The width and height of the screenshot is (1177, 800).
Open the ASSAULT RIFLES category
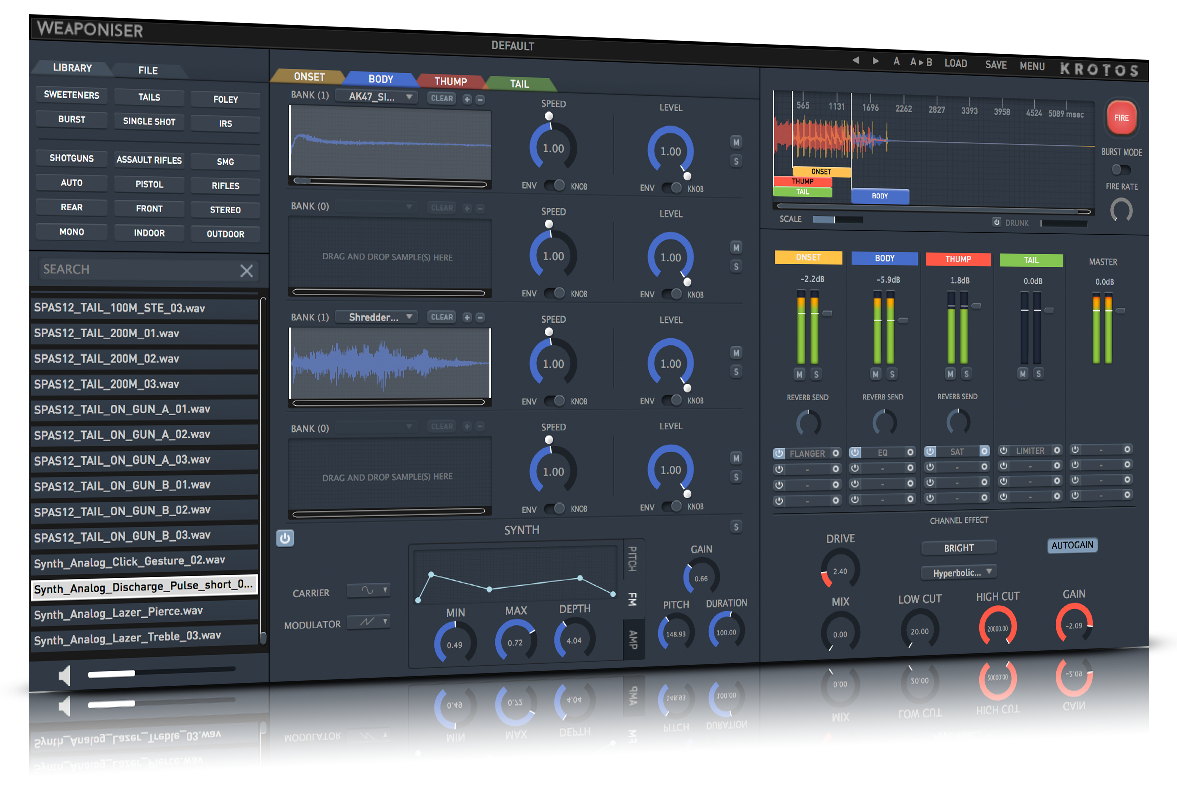[148, 160]
